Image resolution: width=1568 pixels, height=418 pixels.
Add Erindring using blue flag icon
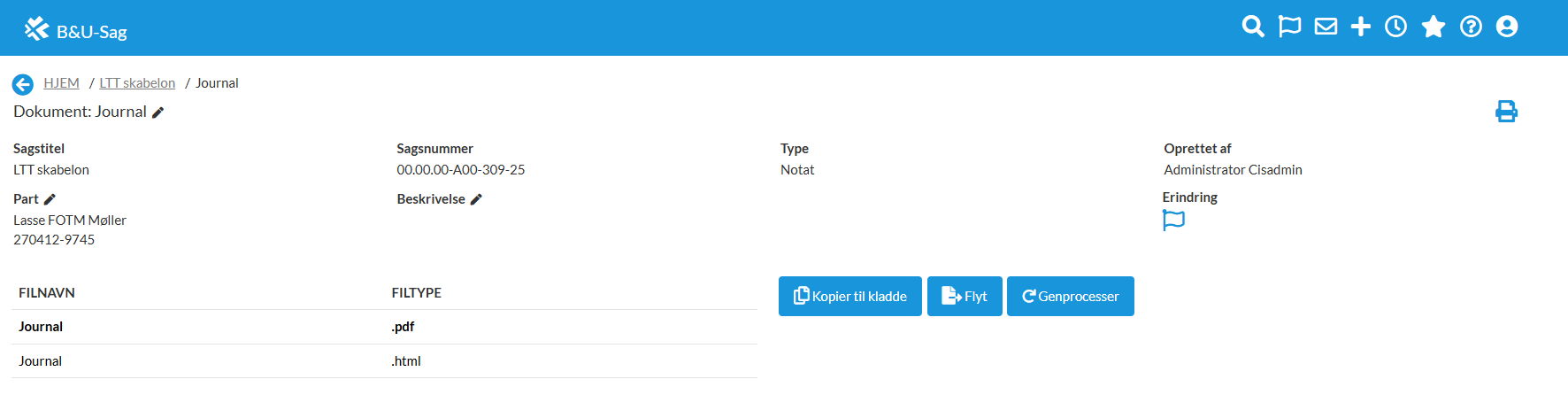pos(1173,220)
